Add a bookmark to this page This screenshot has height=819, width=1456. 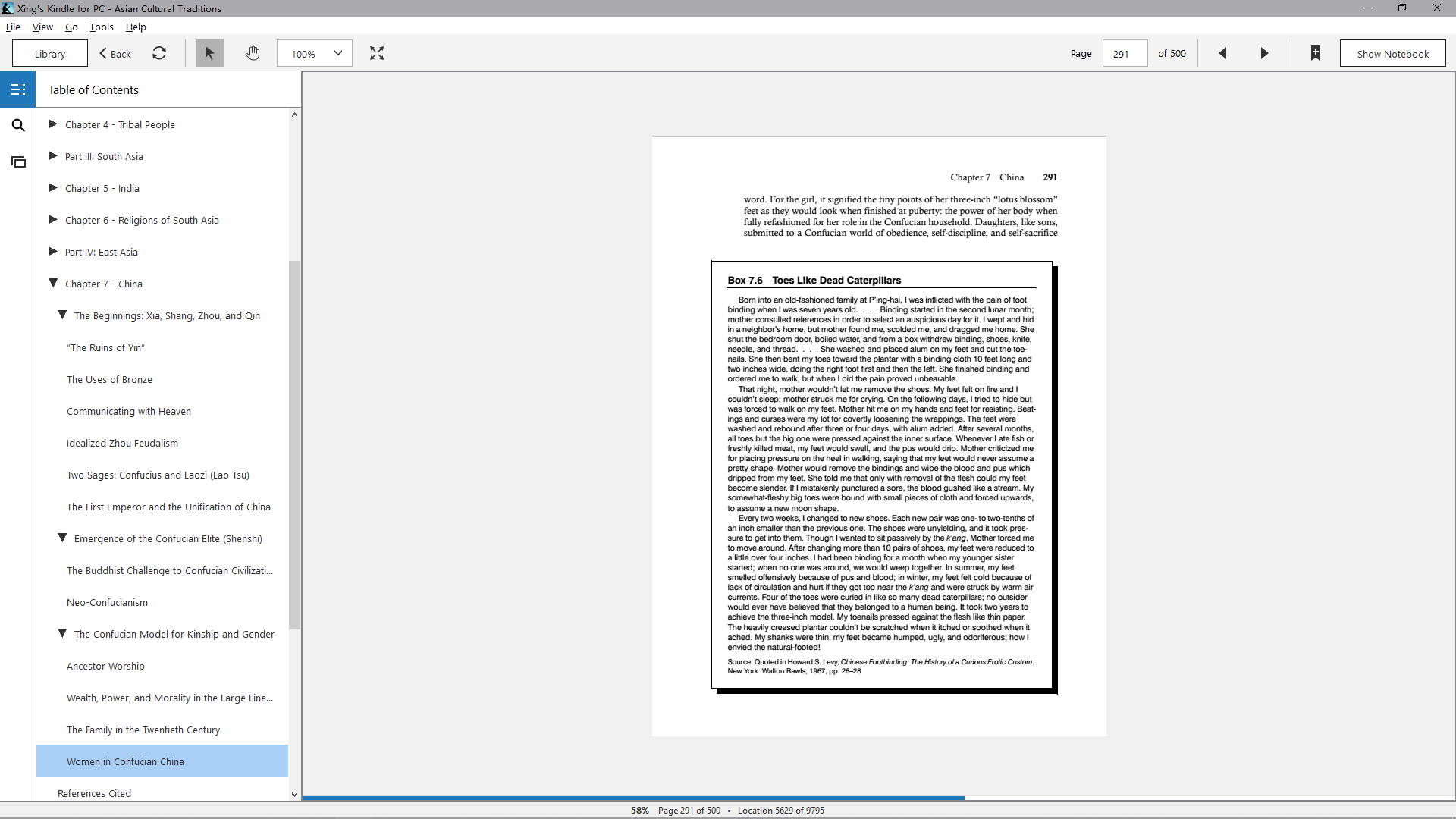pos(1316,53)
